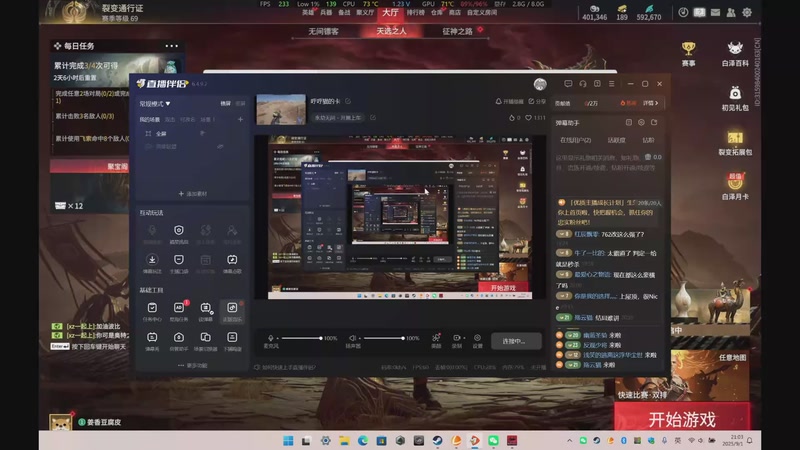800x450 pixels.
Task: Mute the 扬声器 speaker icon
Action: [x=352, y=338]
